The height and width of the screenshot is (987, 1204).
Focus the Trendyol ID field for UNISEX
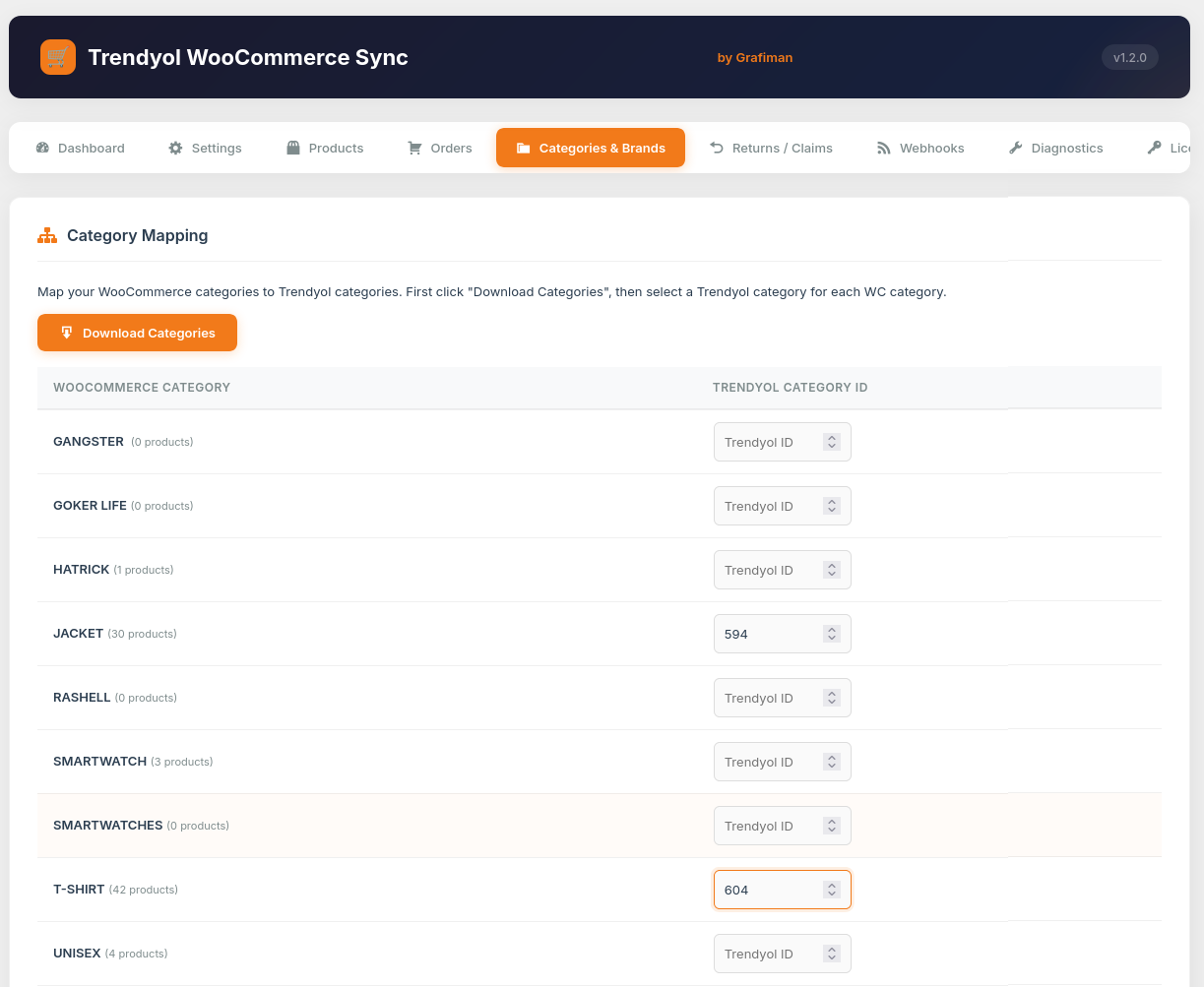[783, 954]
